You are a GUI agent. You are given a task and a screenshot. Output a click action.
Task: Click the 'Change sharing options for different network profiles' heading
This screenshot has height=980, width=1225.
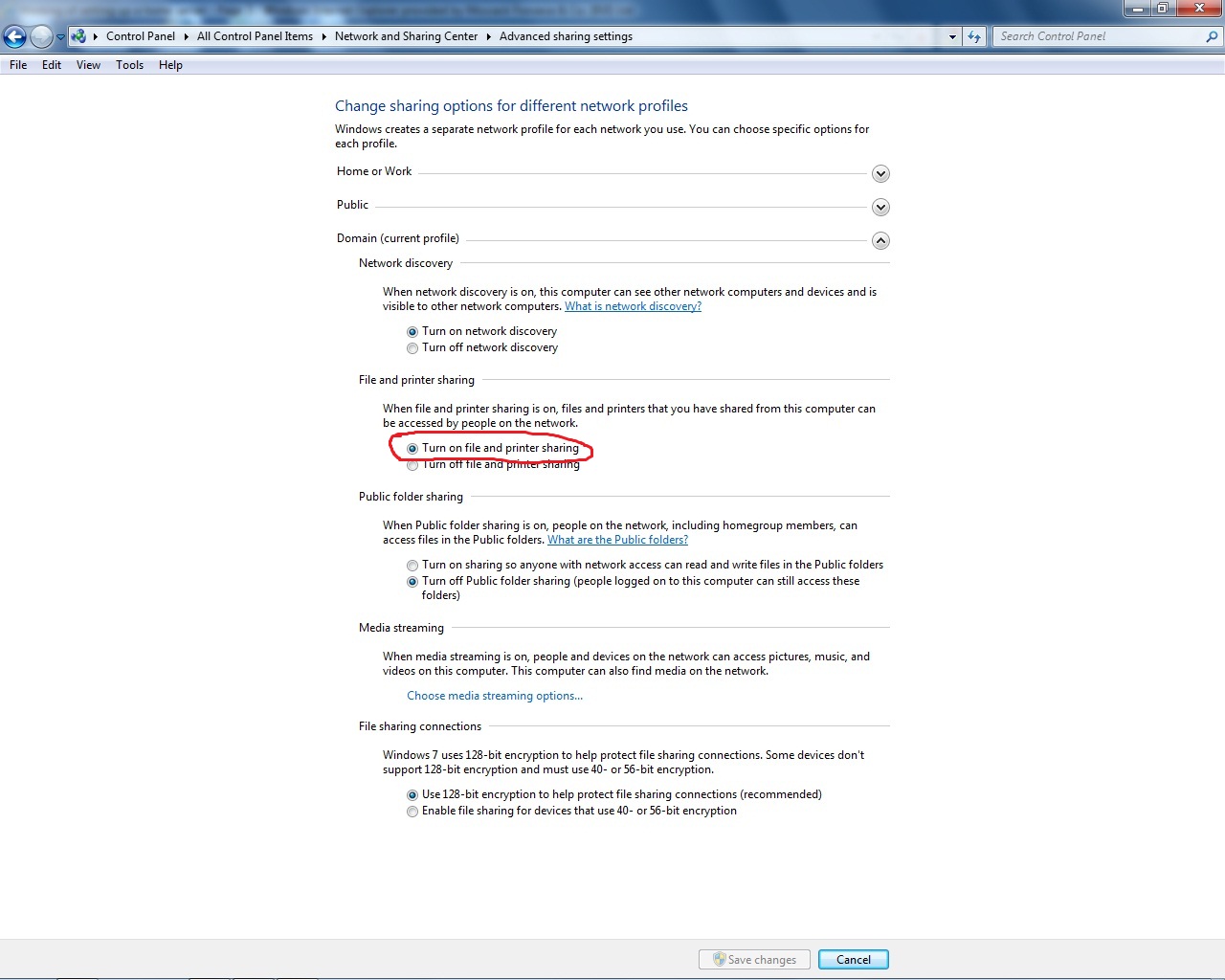point(511,106)
